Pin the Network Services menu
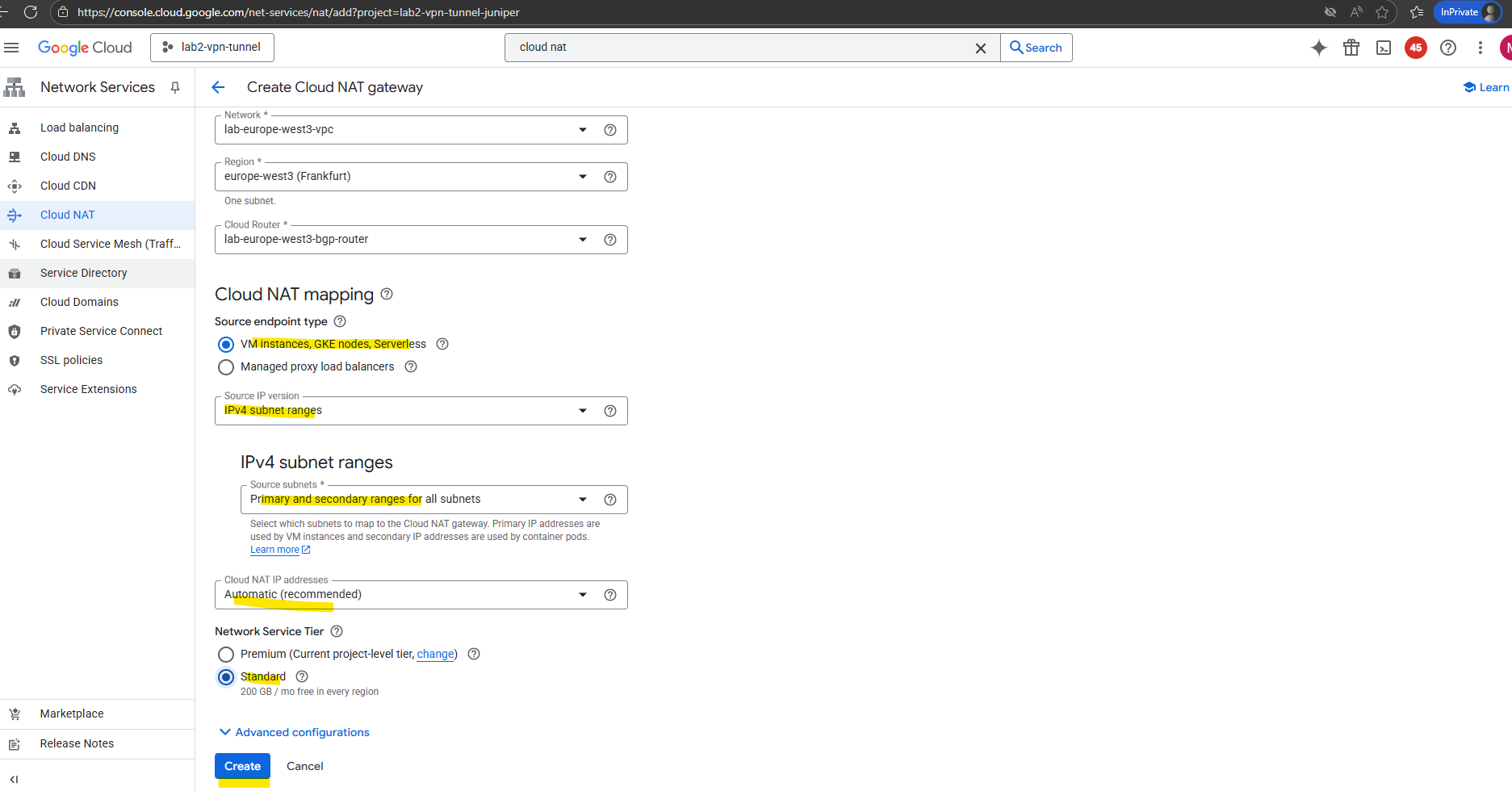The width and height of the screenshot is (1512, 791). point(175,87)
